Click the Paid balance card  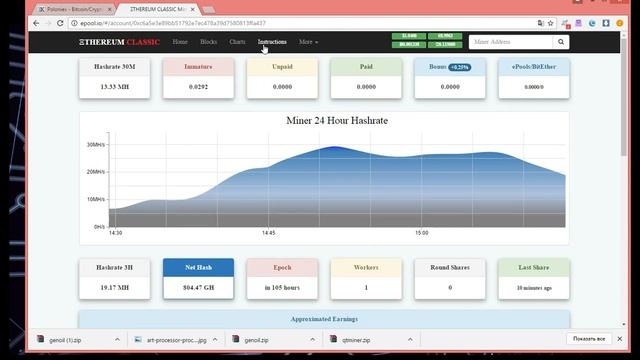[366, 78]
